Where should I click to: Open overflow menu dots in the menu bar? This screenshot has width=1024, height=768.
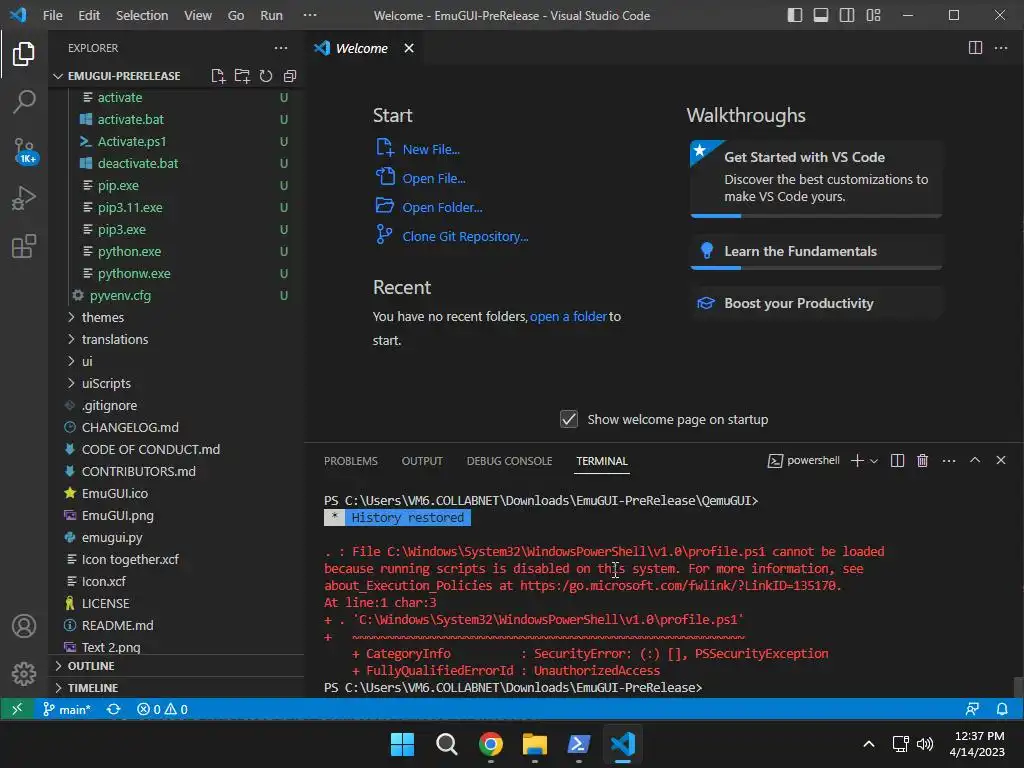tap(310, 15)
